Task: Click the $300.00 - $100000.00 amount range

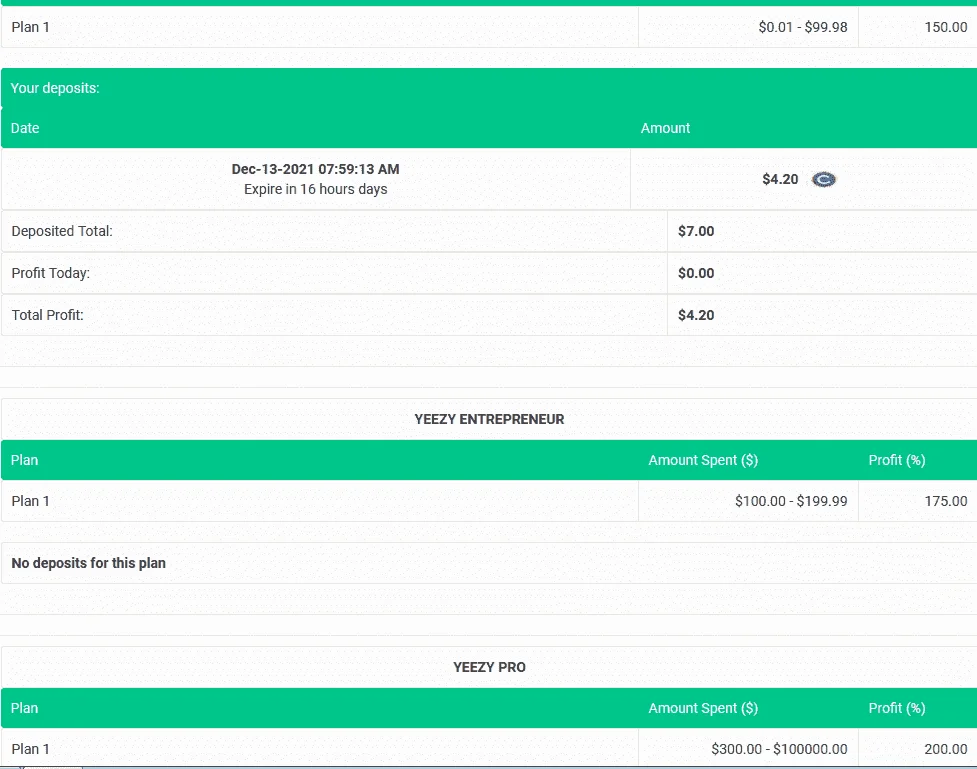Action: tap(779, 749)
